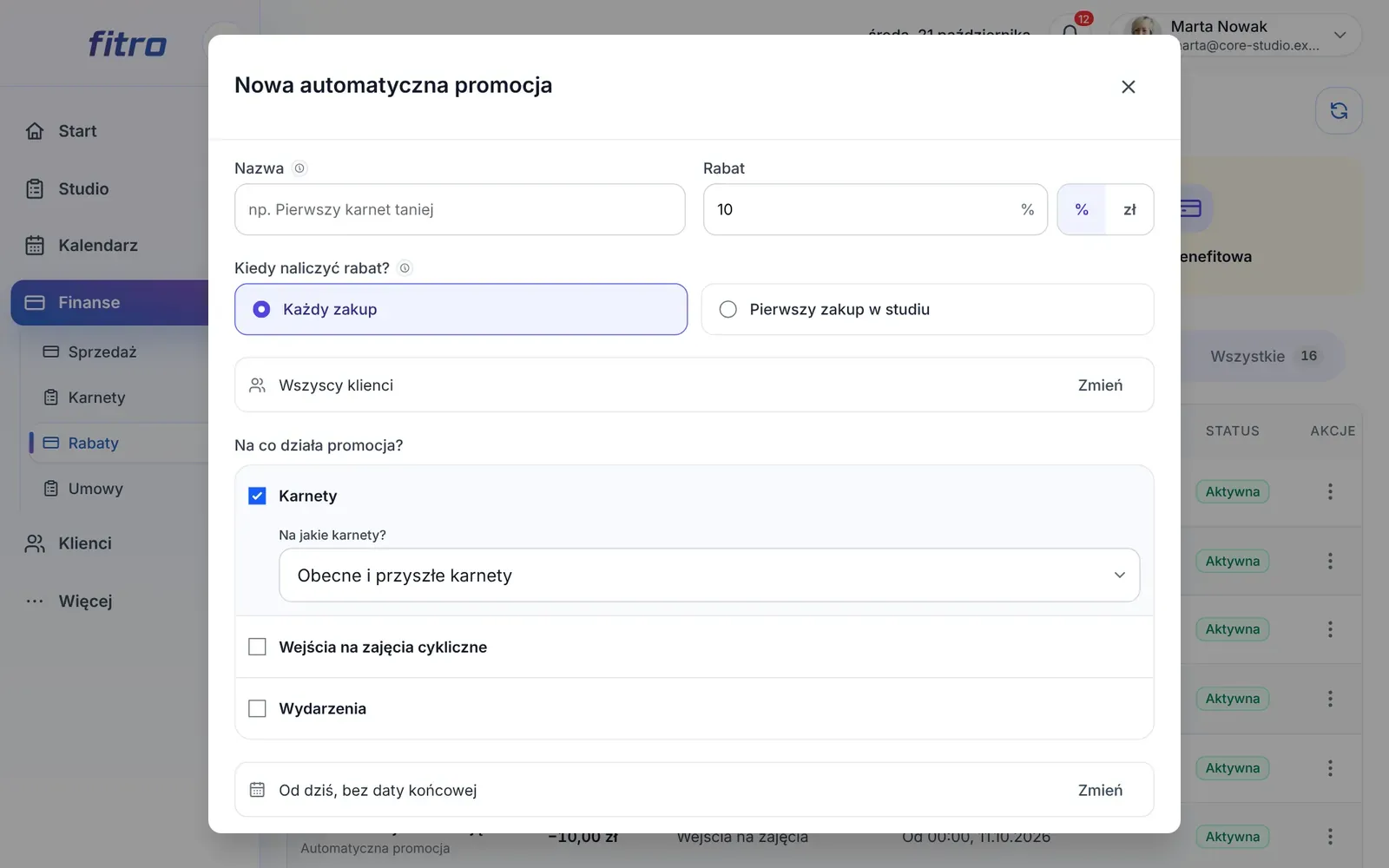Expand the Więcej sidebar menu

coord(85,602)
